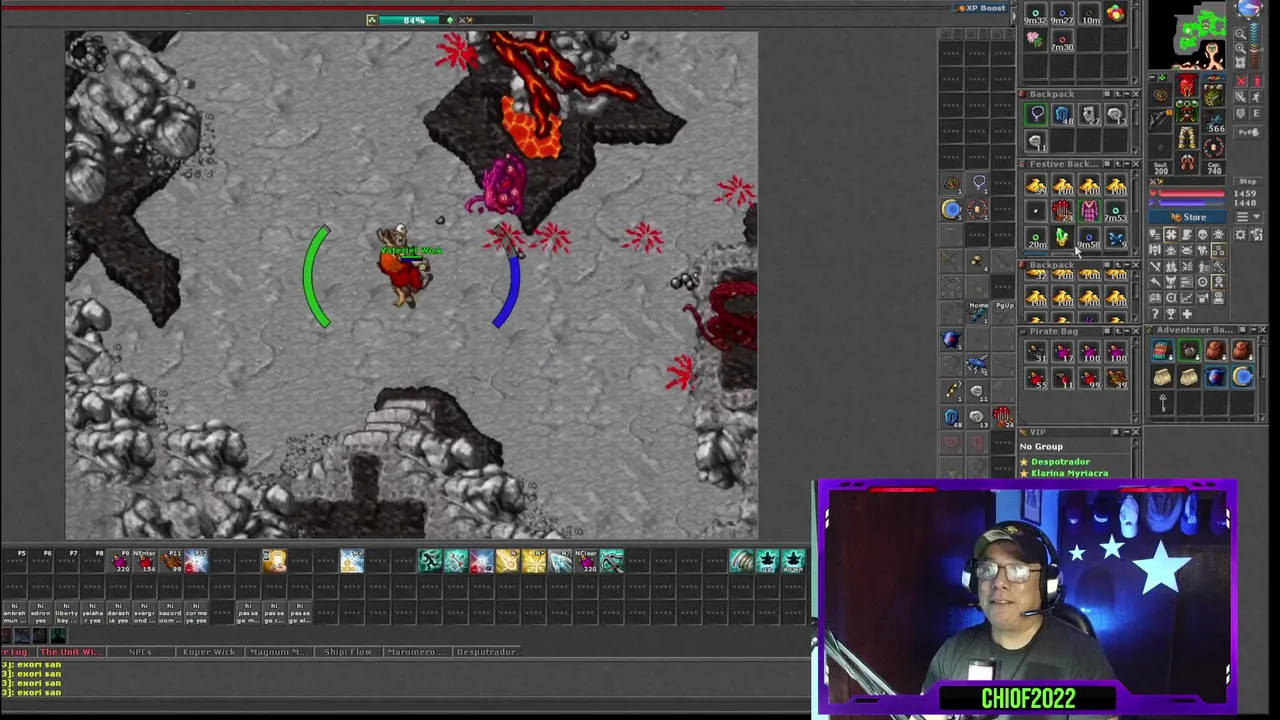Select VIP entry Despotrador

pyautogui.click(x=1060, y=462)
